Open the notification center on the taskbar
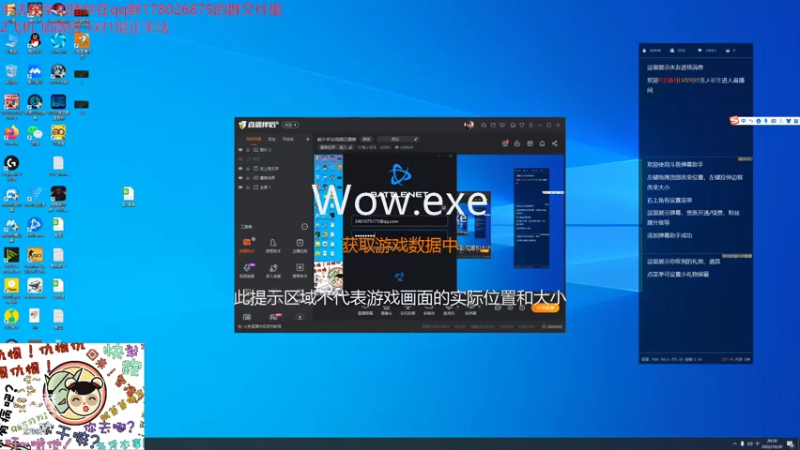 click(x=790, y=444)
